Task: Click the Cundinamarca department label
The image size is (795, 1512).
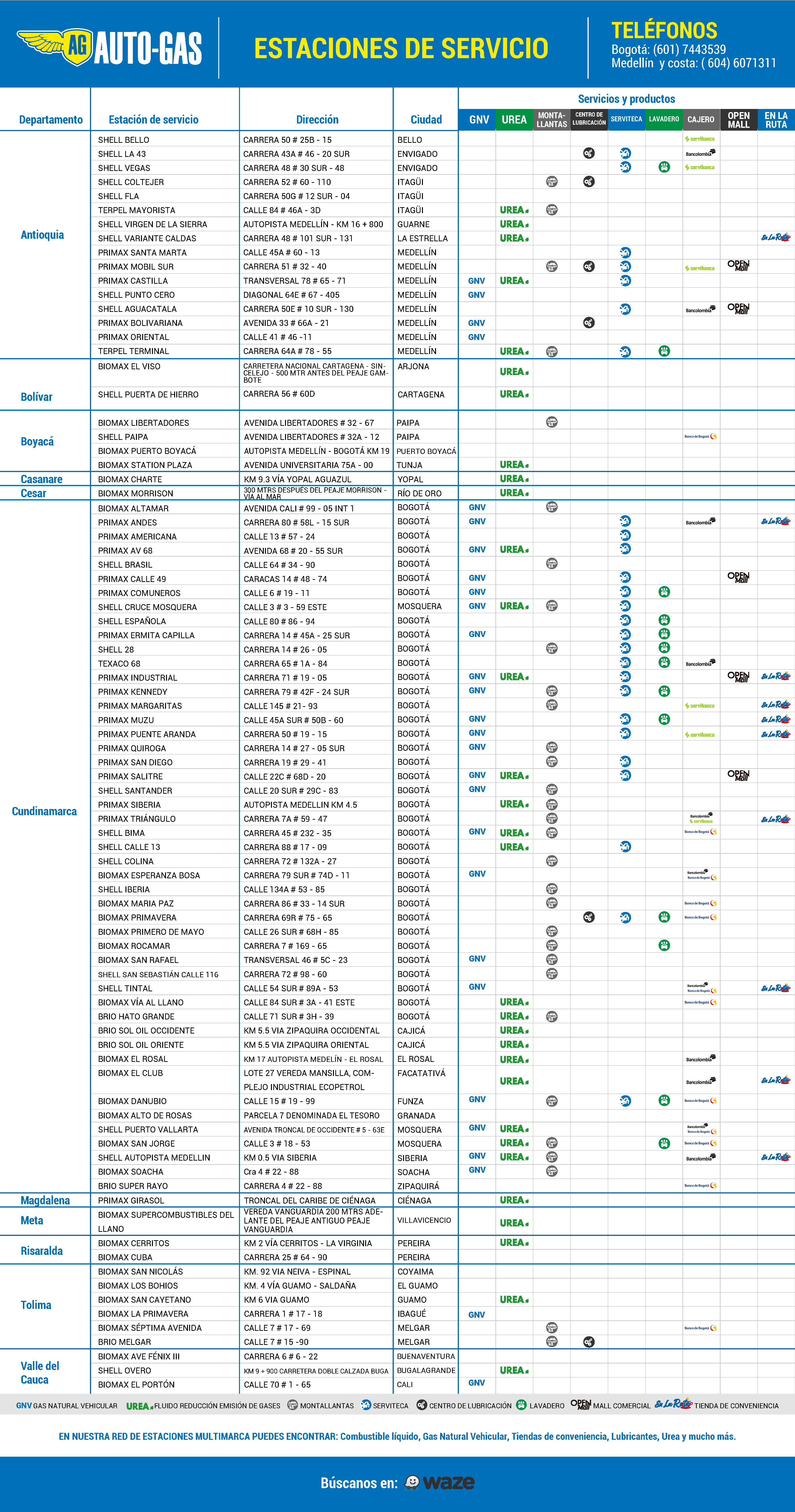Action: [44, 811]
